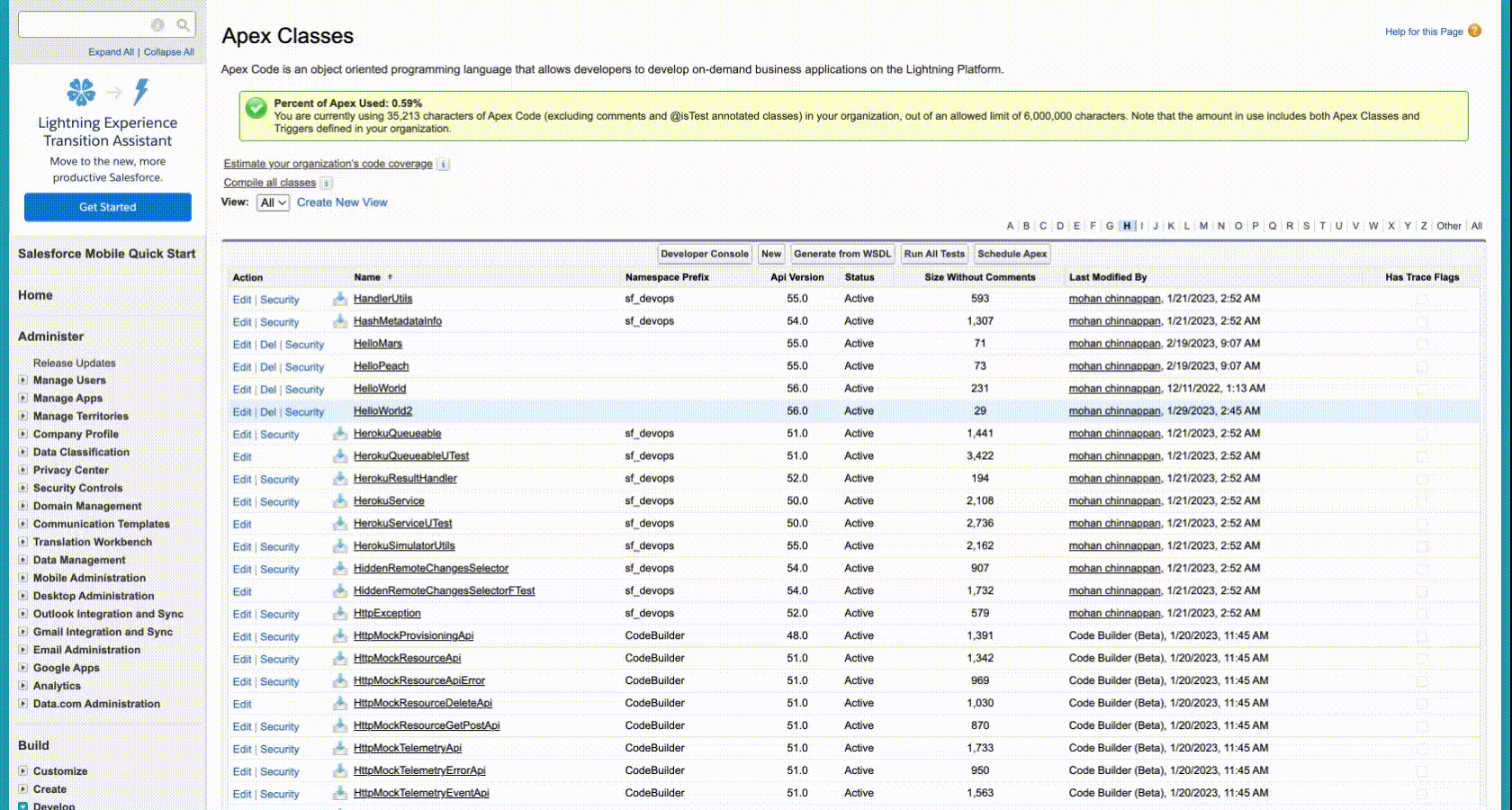Expand the Email Administration tree node

coord(23,650)
